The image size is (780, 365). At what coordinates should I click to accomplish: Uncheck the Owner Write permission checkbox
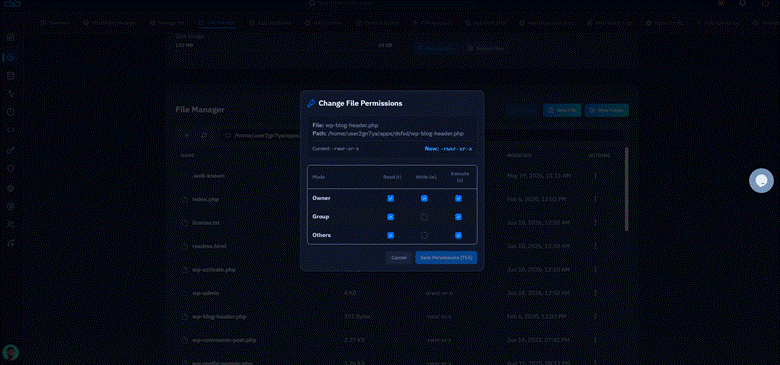(424, 198)
